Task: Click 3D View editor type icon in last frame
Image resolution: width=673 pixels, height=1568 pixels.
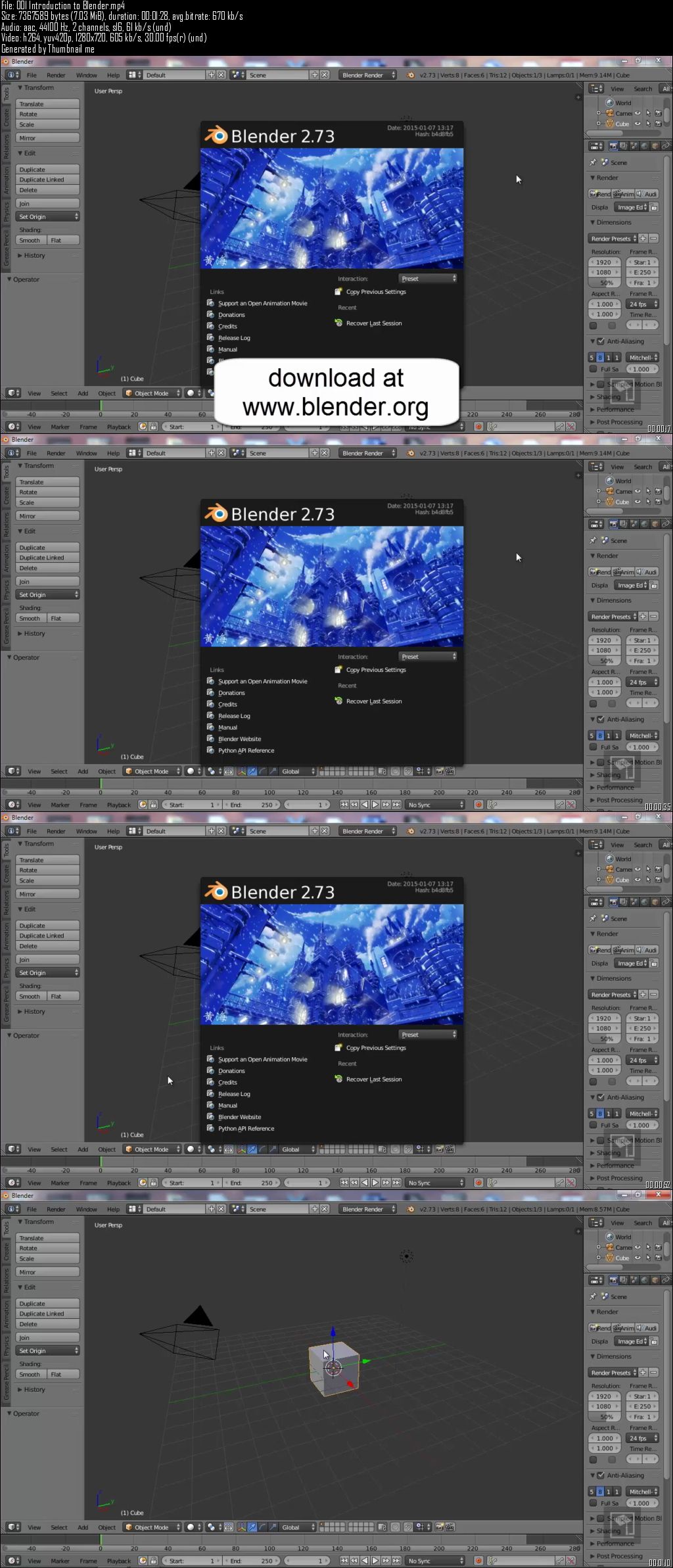Action: [13, 1527]
